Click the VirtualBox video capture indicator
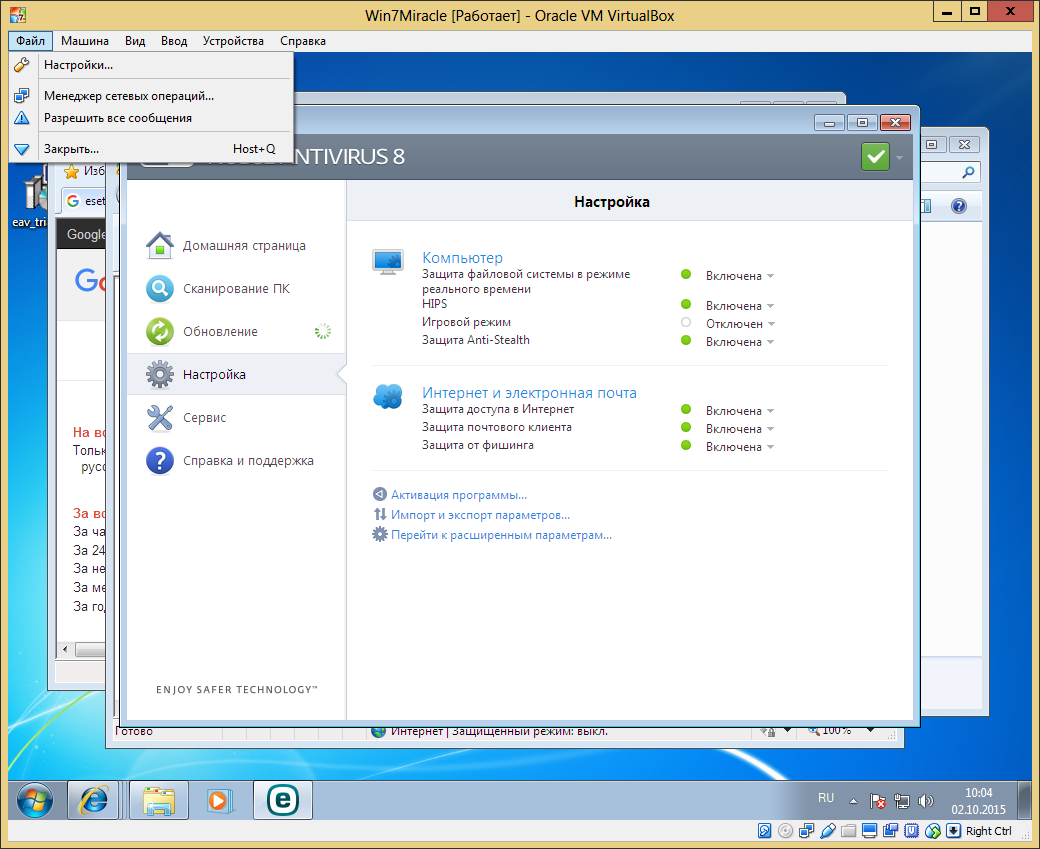Viewport: 1040px width, 849px height. [x=891, y=830]
